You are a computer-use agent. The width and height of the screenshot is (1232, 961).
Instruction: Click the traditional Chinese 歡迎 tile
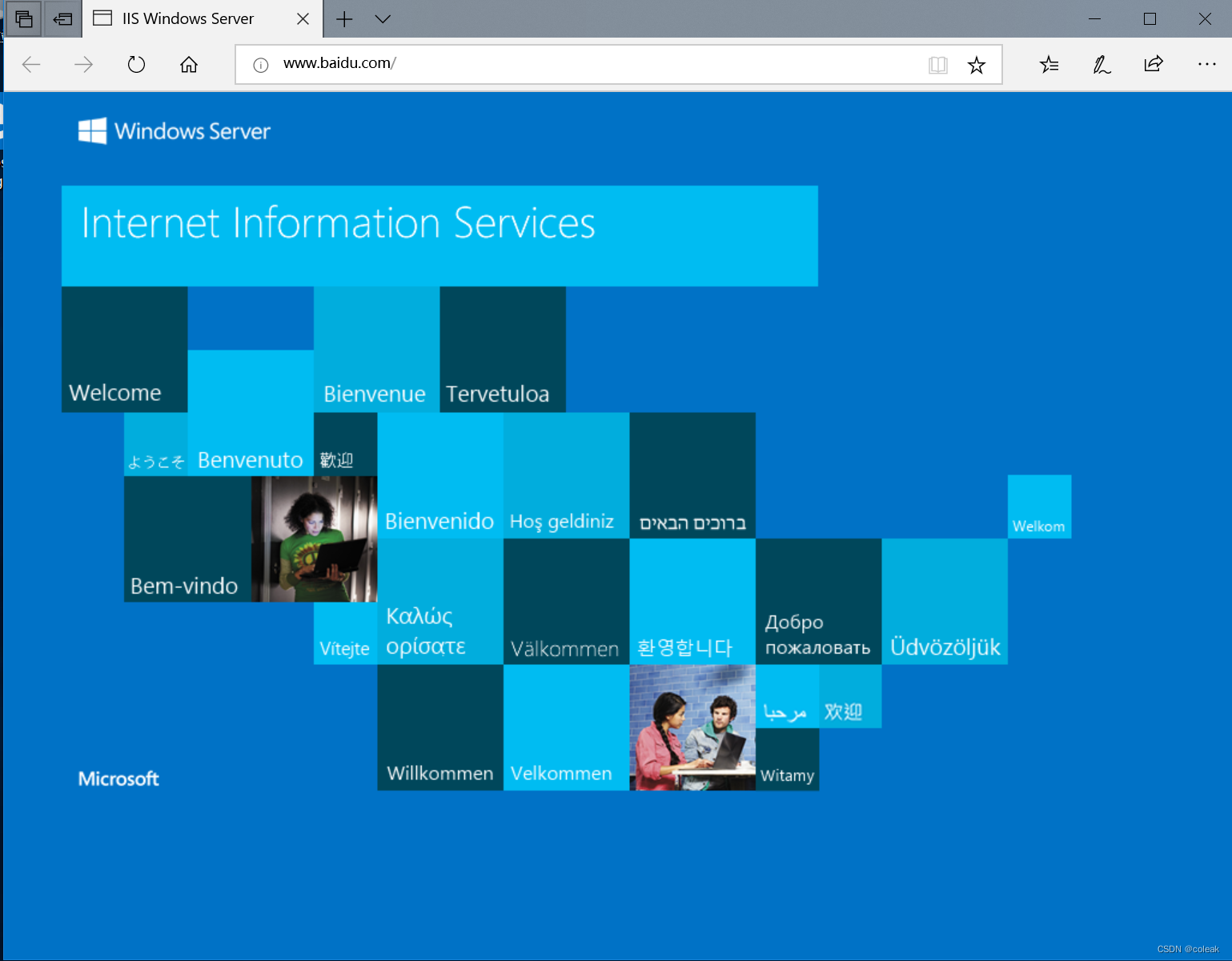pos(345,444)
